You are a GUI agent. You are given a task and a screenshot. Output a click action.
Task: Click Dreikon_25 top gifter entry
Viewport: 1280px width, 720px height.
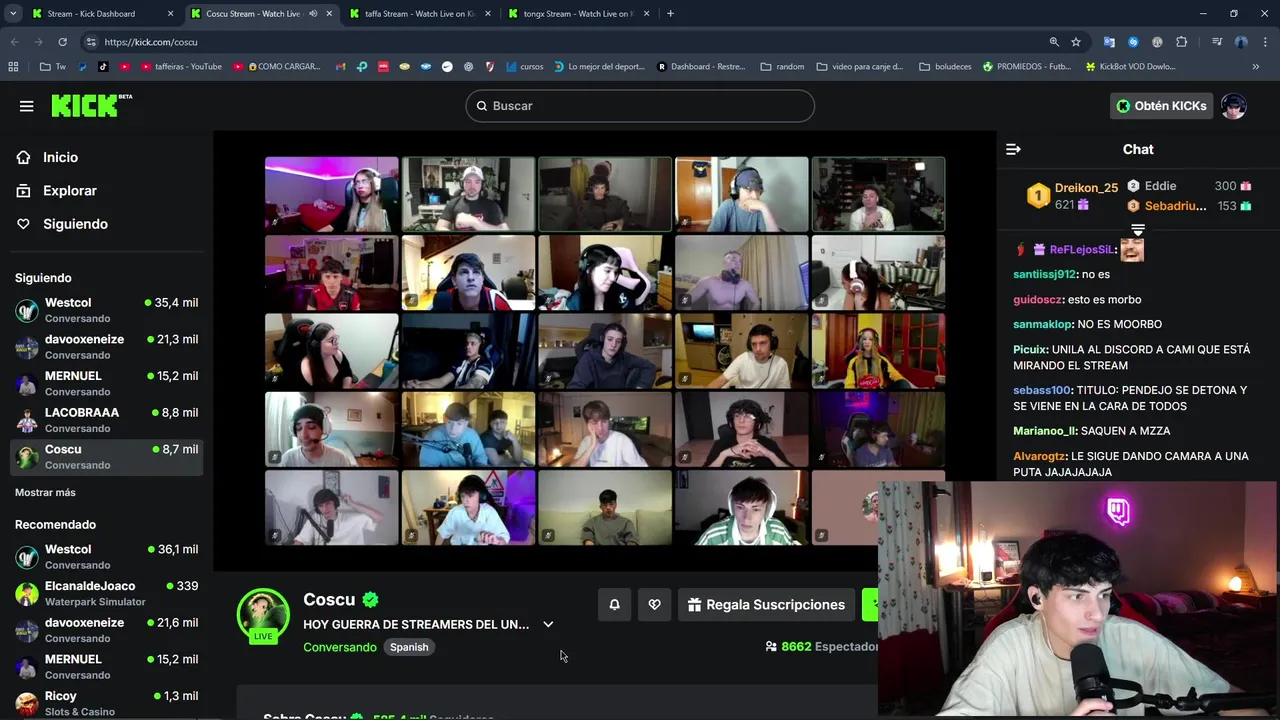1072,195
